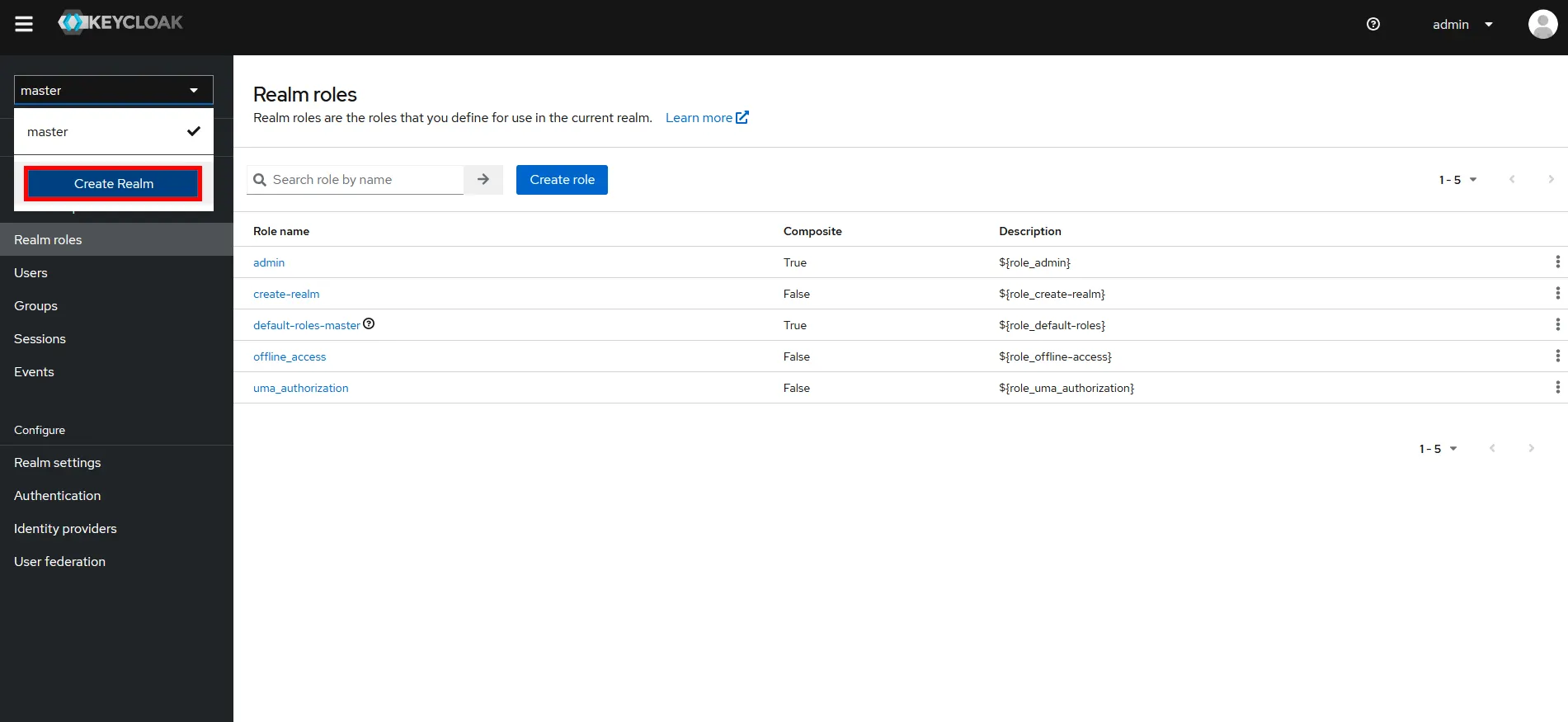Navigate to Sessions in sidebar

coord(116,338)
